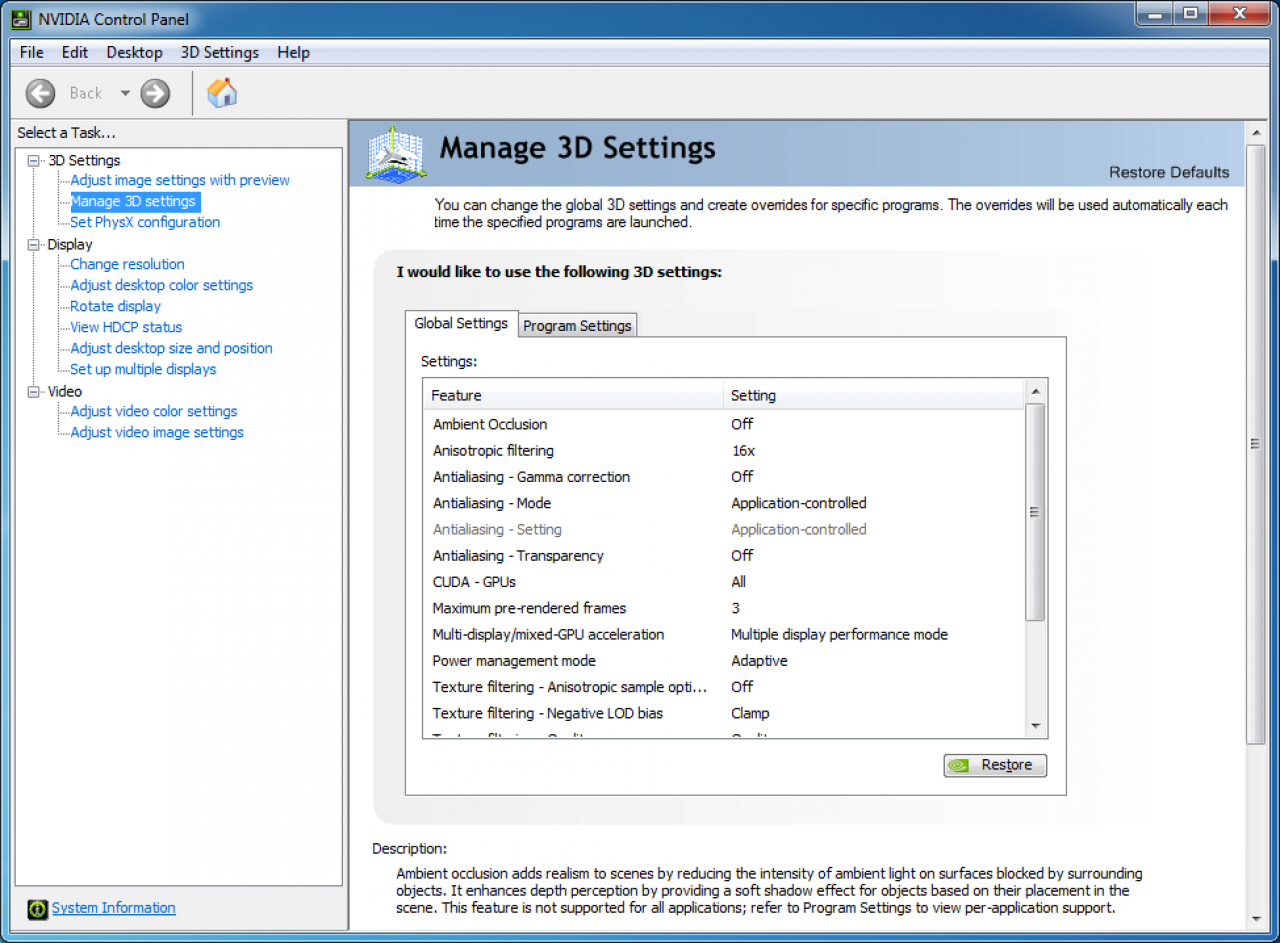Click the settings list scrollbar thumb
Screen dimensions: 1280x943
tap(1036, 512)
